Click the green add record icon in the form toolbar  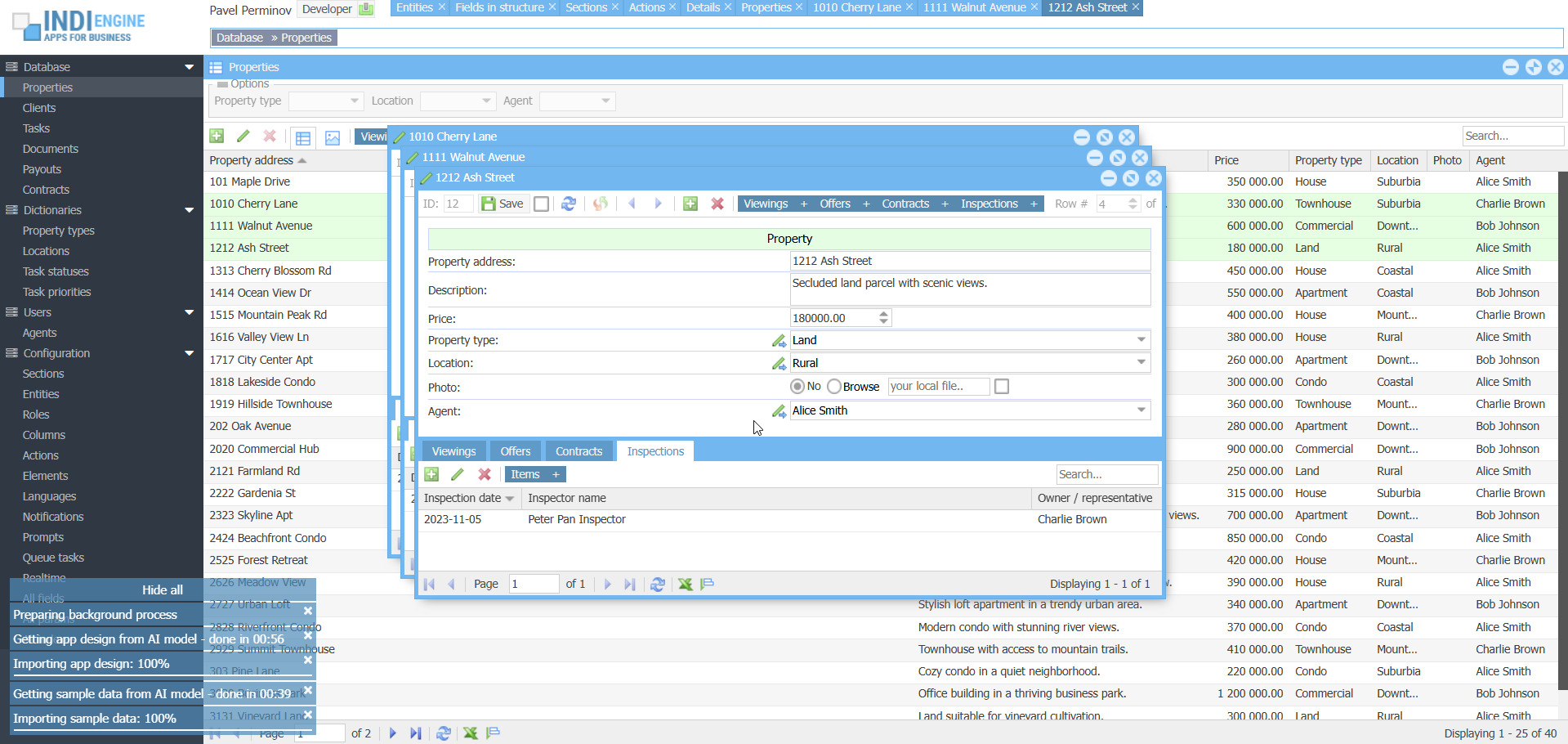[690, 204]
